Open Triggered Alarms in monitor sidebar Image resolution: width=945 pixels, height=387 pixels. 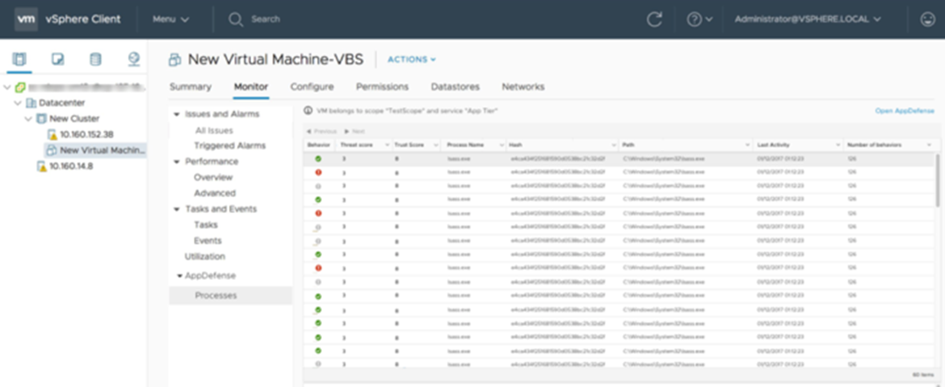(x=230, y=146)
